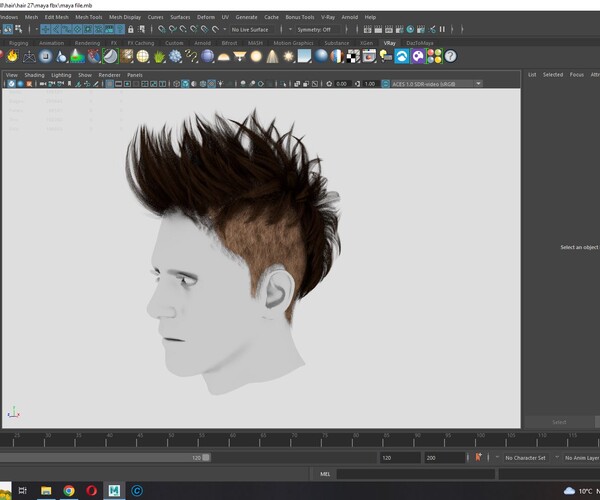Click the green grass V-Ray fur icon
The height and width of the screenshot is (500, 600).
point(159,57)
